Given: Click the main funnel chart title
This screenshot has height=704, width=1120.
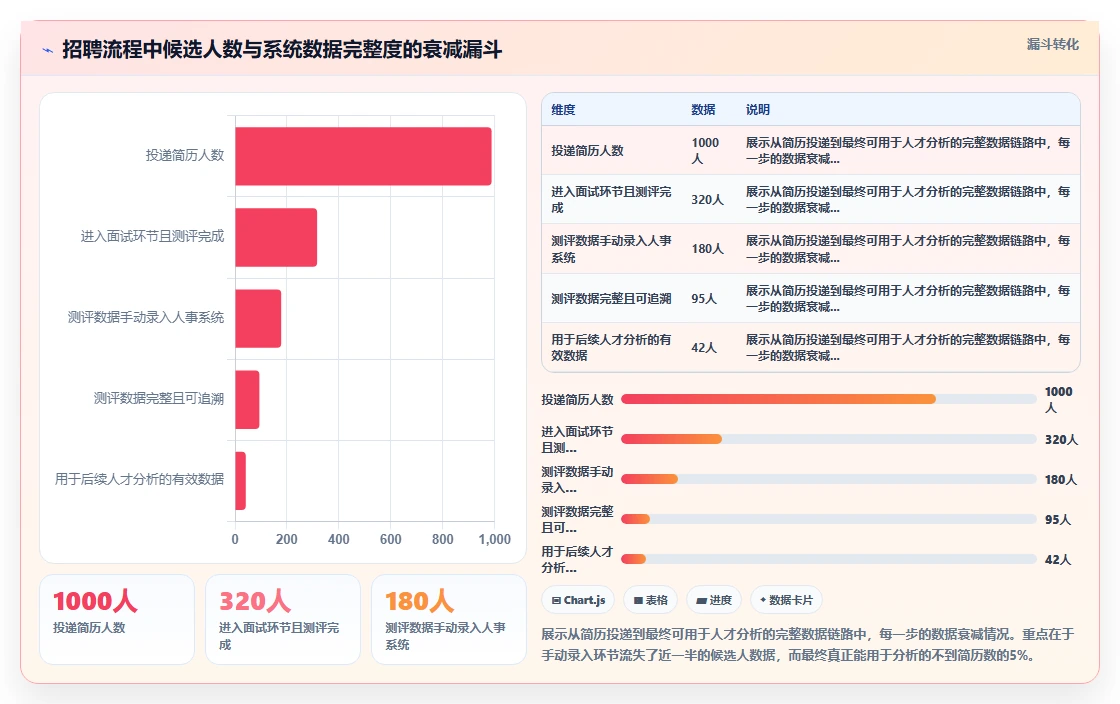Looking at the screenshot, I should click(282, 49).
